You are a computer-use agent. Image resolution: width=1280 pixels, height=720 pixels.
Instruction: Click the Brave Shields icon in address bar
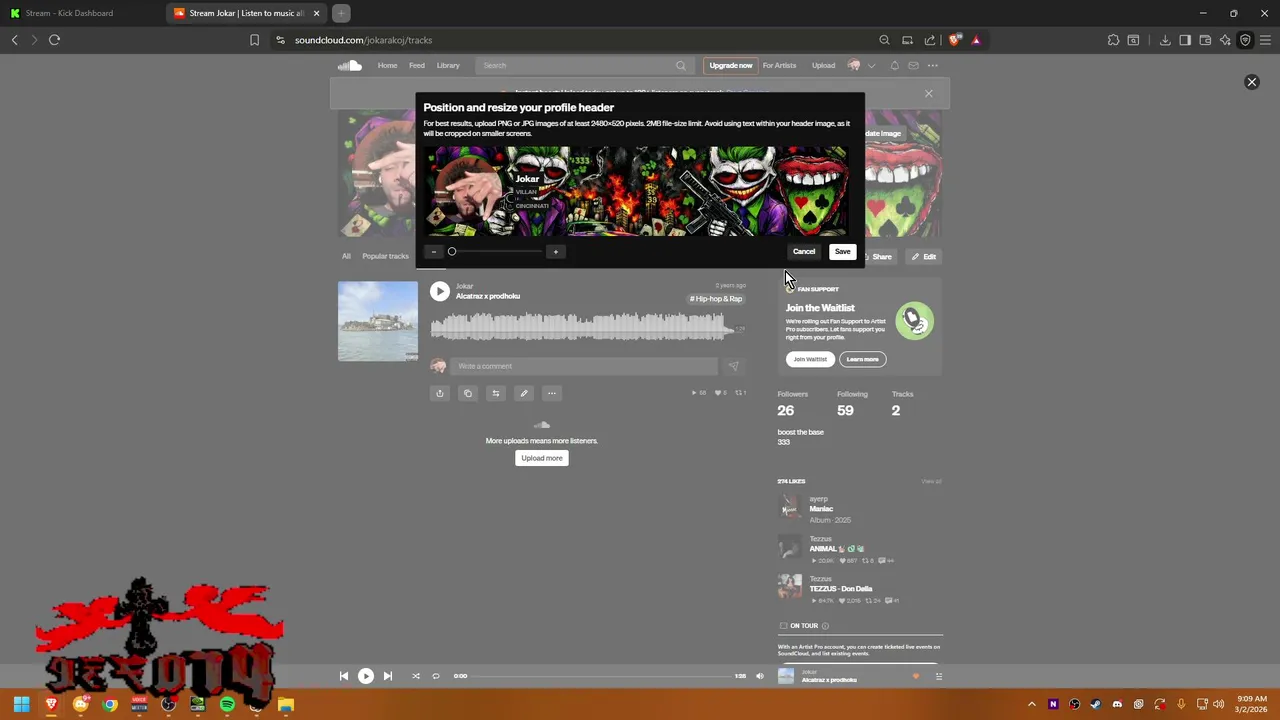click(955, 40)
